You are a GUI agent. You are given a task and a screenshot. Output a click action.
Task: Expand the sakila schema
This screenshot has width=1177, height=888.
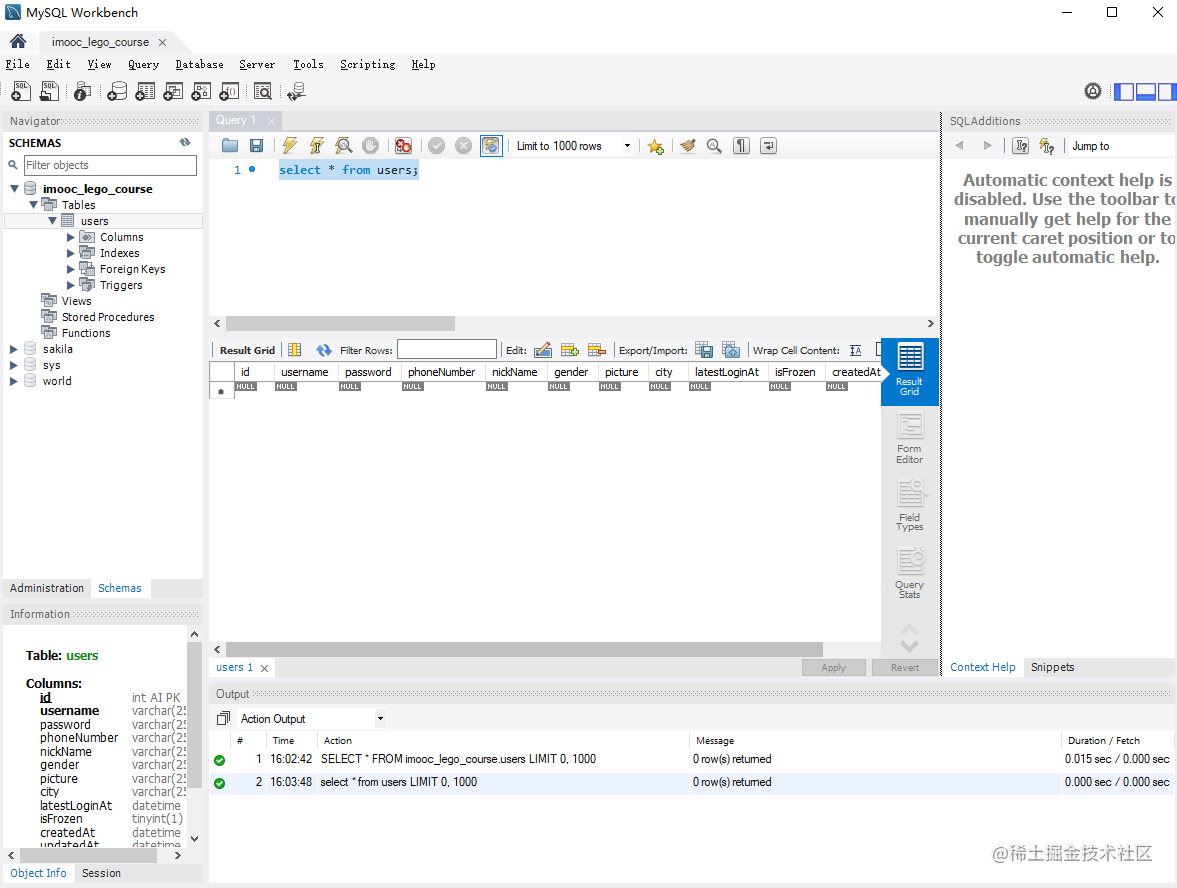pyautogui.click(x=14, y=349)
